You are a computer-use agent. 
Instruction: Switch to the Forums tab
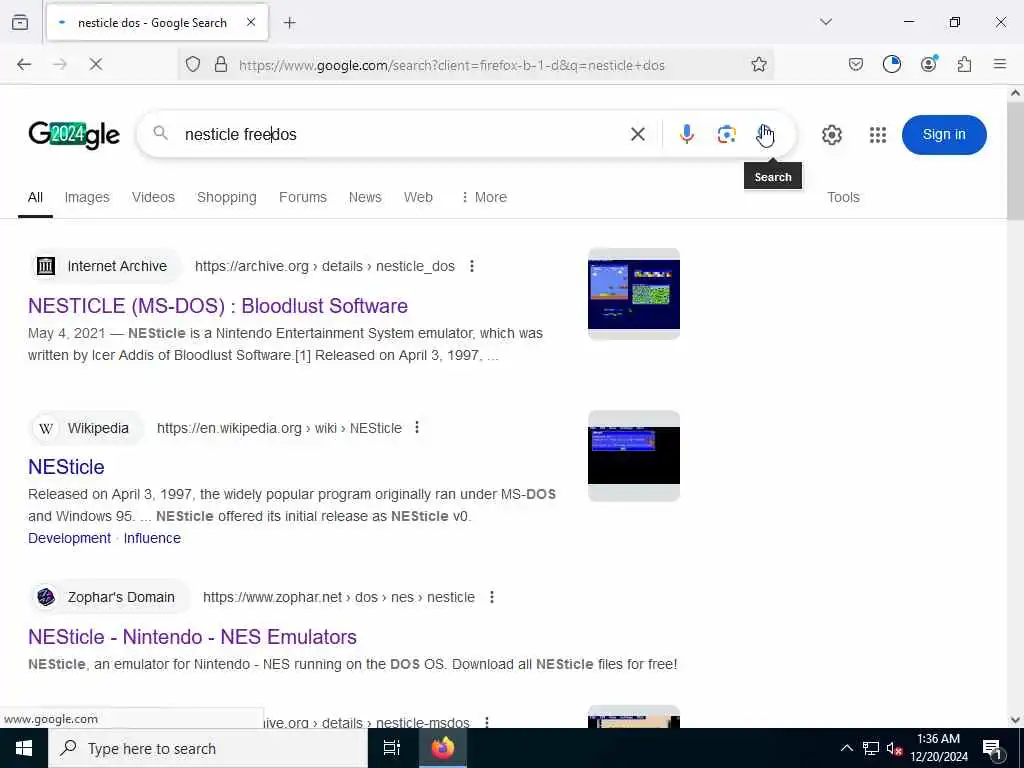pos(302,197)
